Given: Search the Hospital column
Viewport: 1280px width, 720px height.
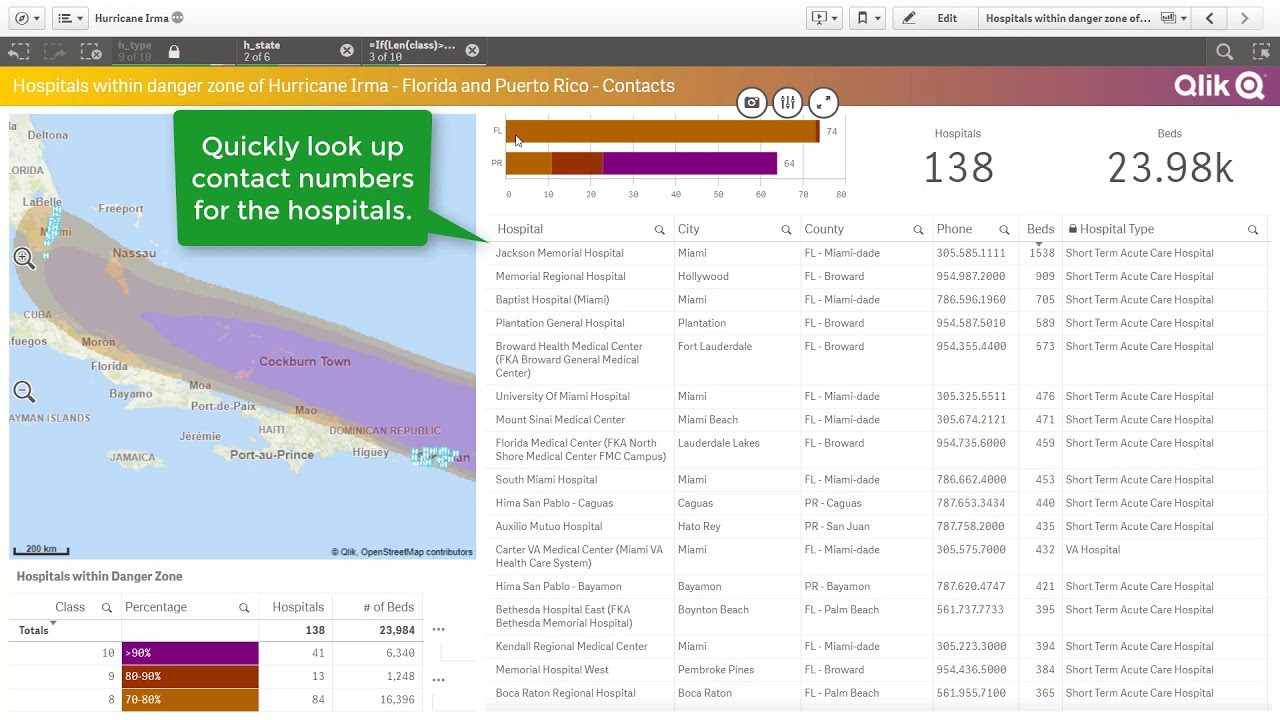Looking at the screenshot, I should coord(659,230).
